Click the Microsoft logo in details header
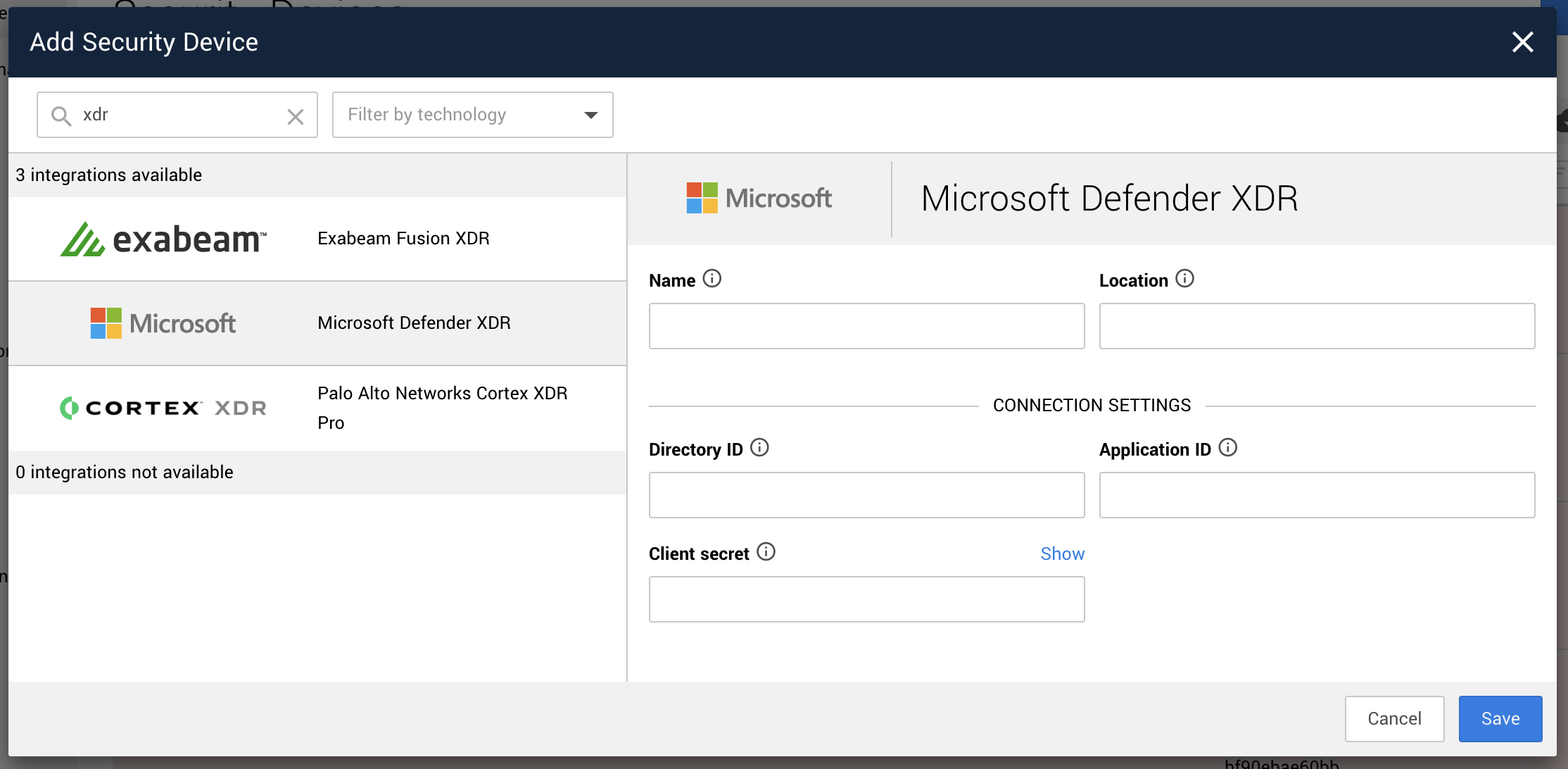The height and width of the screenshot is (769, 1568). pyautogui.click(x=759, y=198)
